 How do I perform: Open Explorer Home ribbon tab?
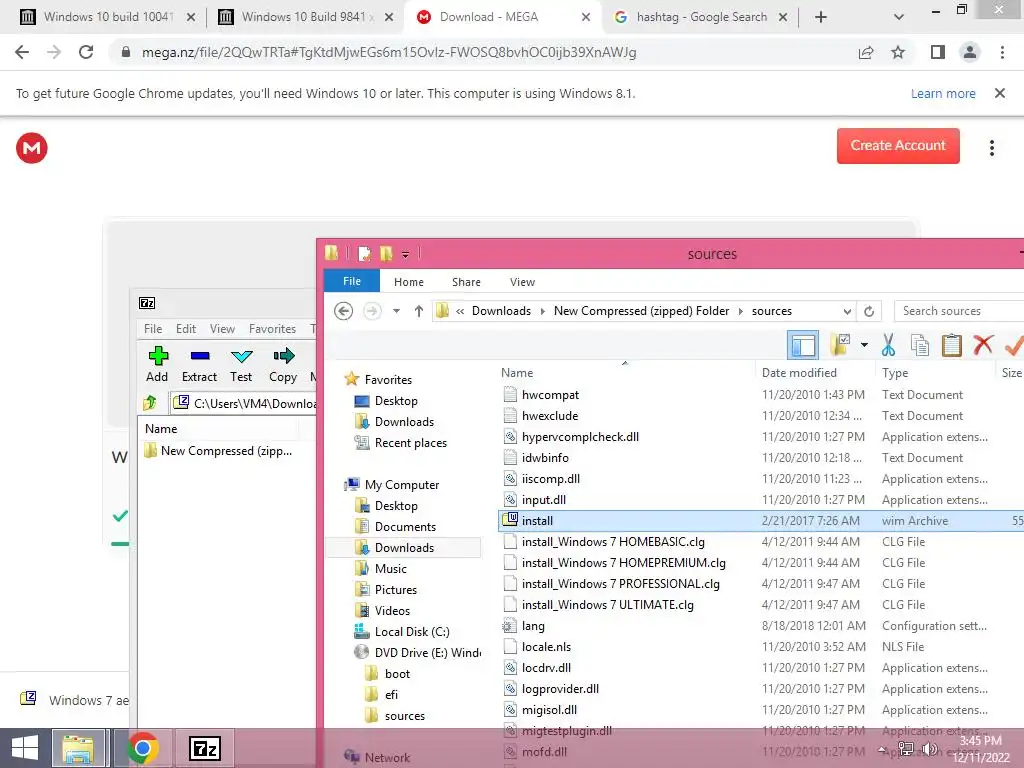click(x=409, y=282)
